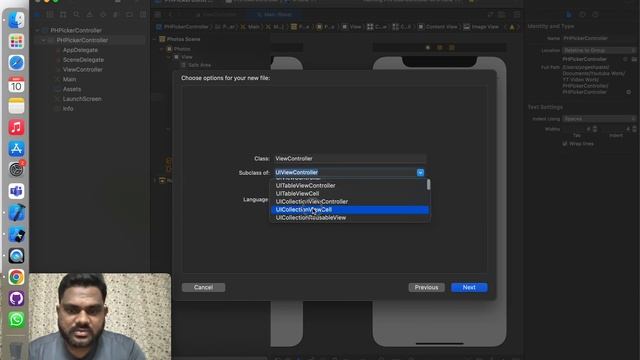
Task: Toggle the Wrap lines checkbox
Action: [x=565, y=144]
